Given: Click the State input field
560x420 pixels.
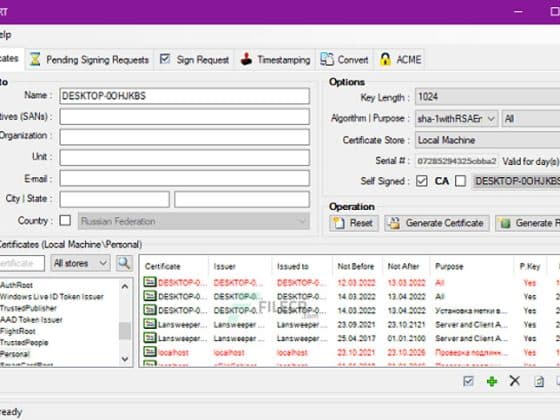Looking at the screenshot, I should tap(242, 199).
